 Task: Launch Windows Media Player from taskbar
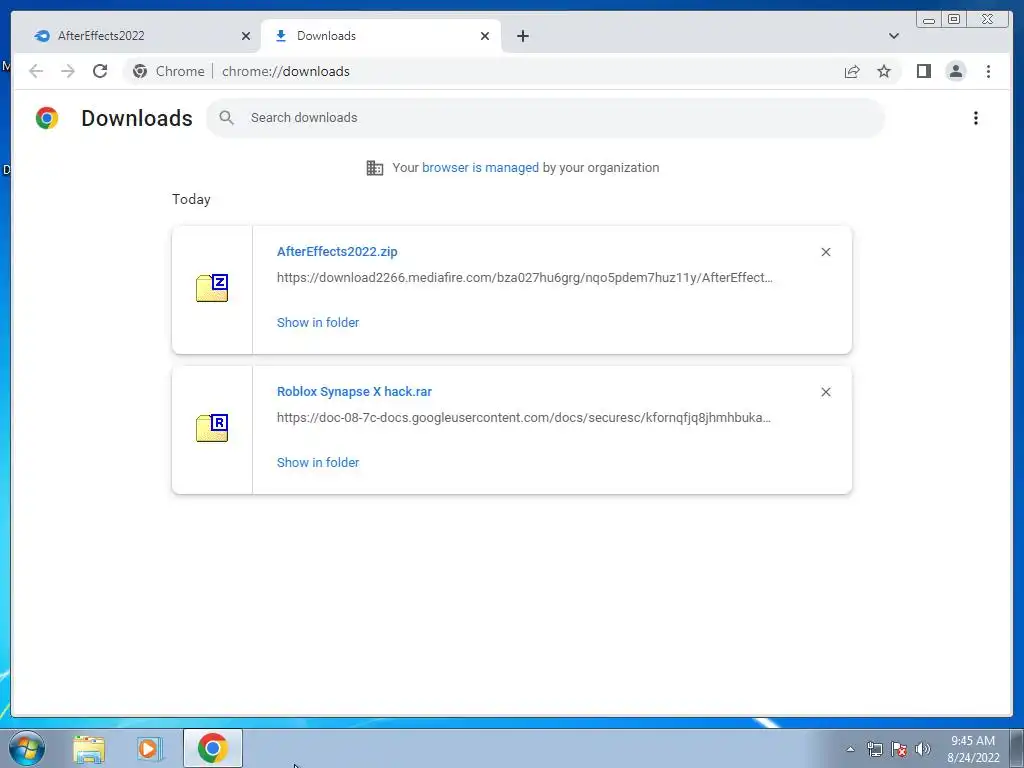[149, 749]
